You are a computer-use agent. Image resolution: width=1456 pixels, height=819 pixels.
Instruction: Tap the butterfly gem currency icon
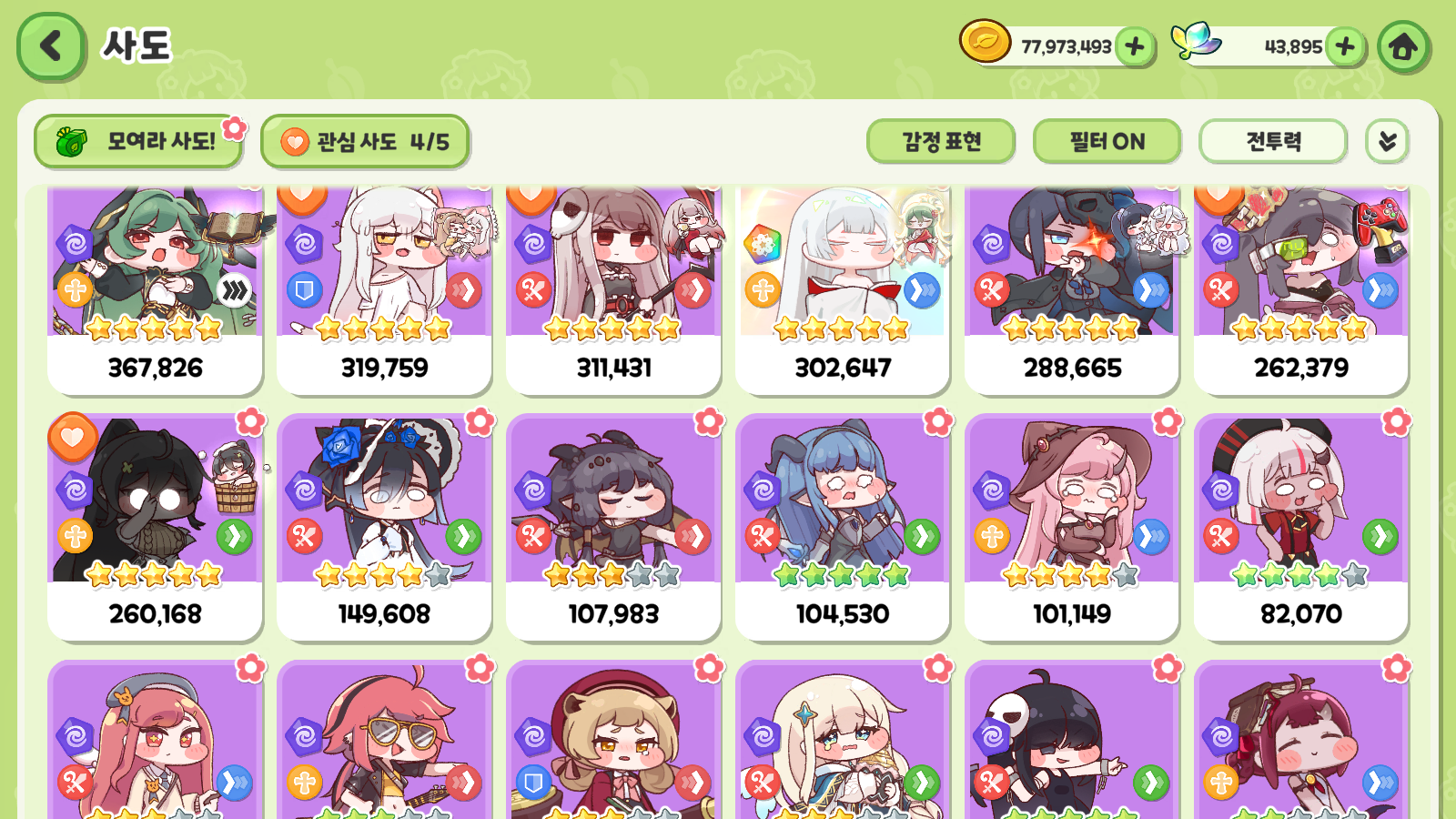[1195, 41]
